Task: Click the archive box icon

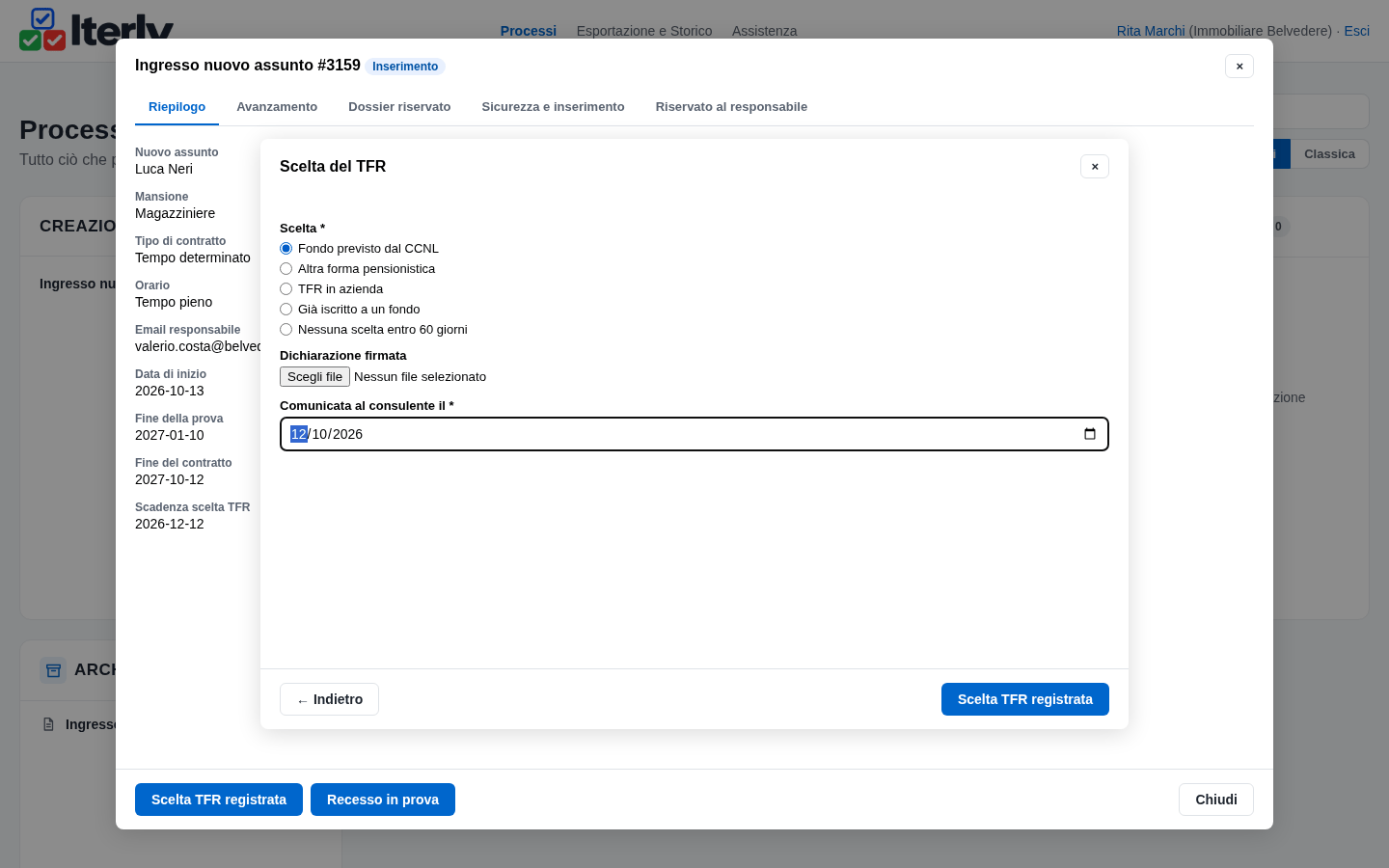Action: [54, 670]
